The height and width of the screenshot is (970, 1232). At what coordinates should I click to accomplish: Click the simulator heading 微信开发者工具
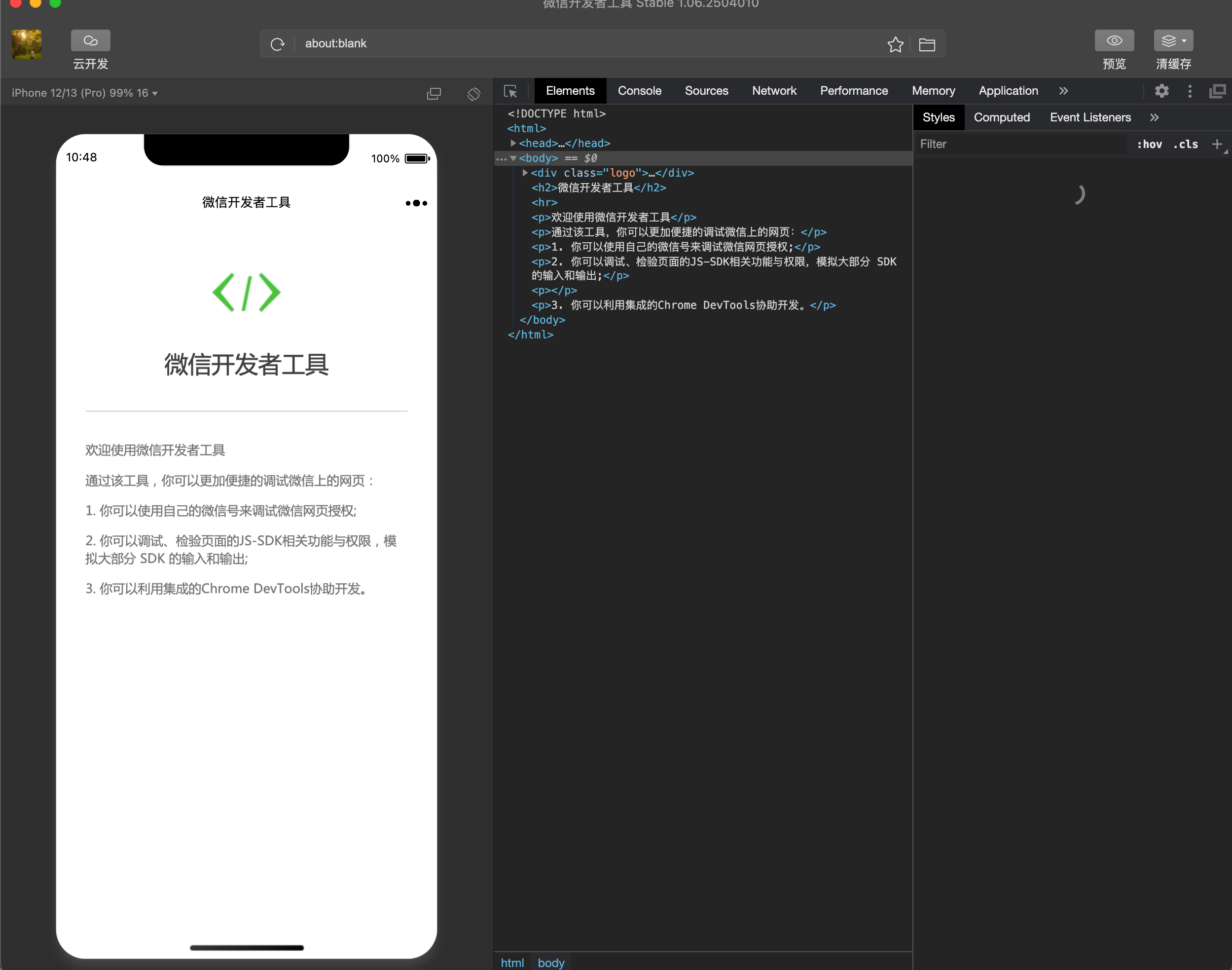tap(247, 365)
